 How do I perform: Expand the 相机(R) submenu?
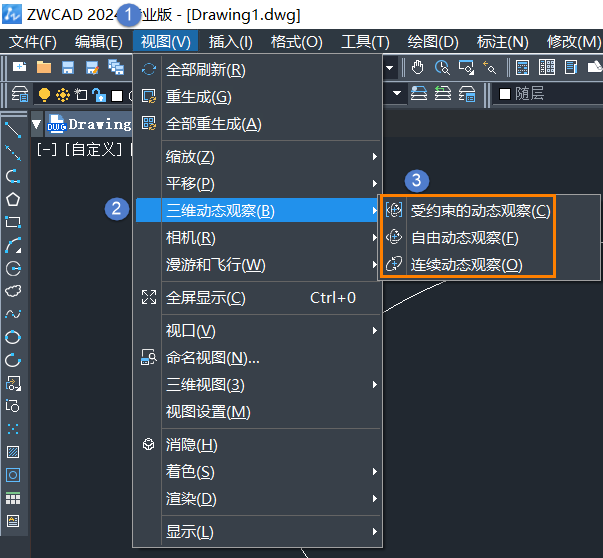pos(258,238)
